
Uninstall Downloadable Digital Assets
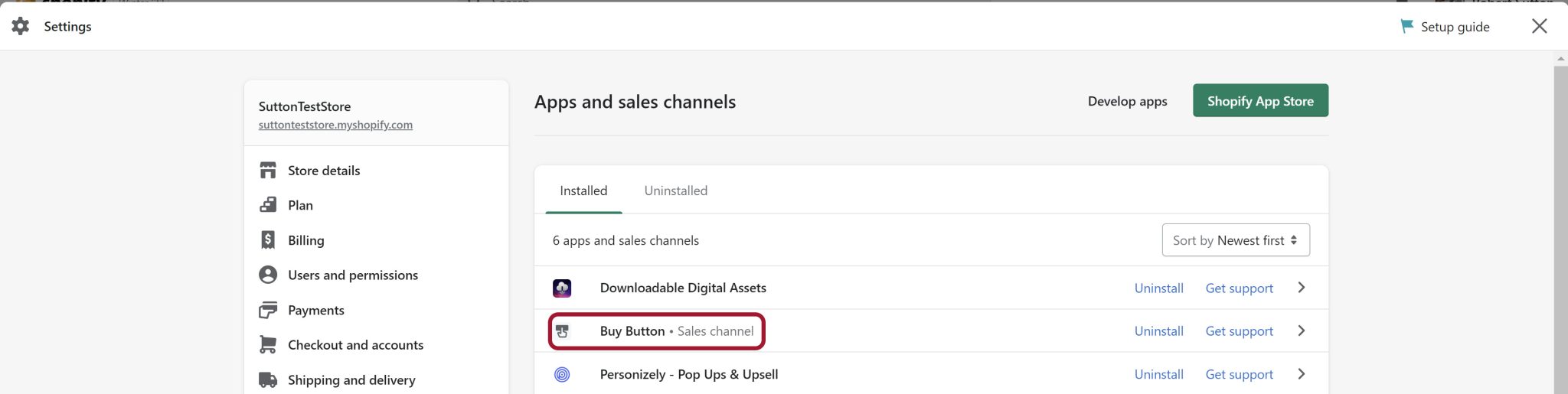pos(1158,288)
